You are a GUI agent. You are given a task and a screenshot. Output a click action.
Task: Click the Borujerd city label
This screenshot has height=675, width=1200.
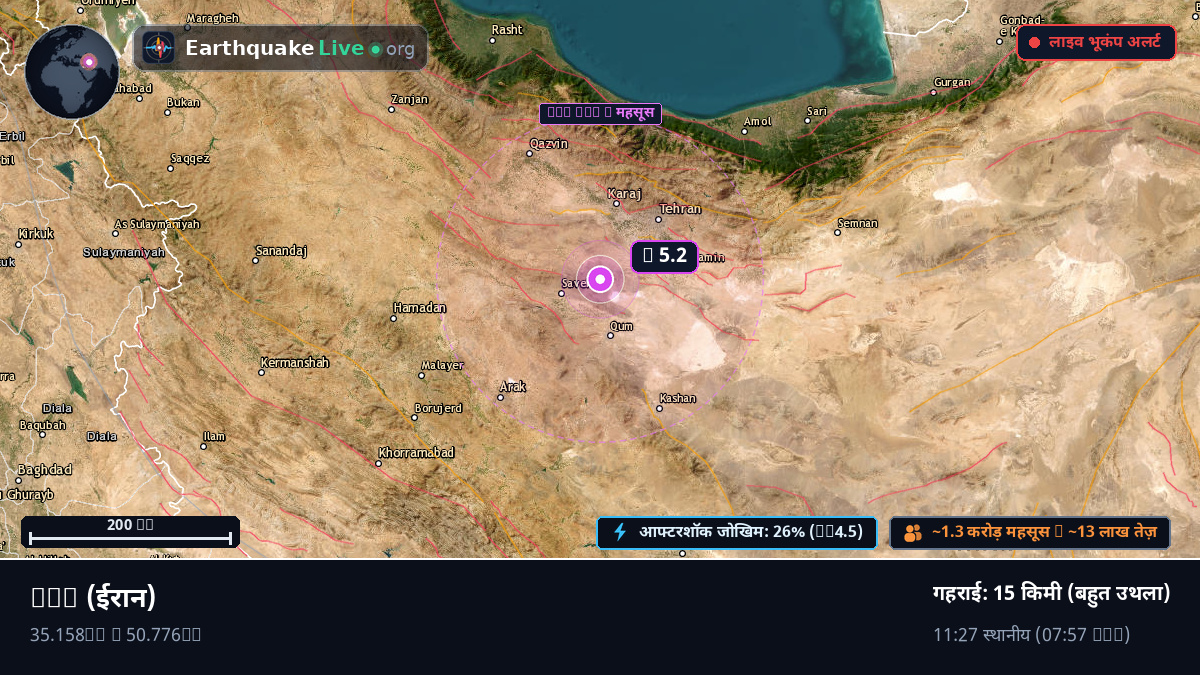438,407
